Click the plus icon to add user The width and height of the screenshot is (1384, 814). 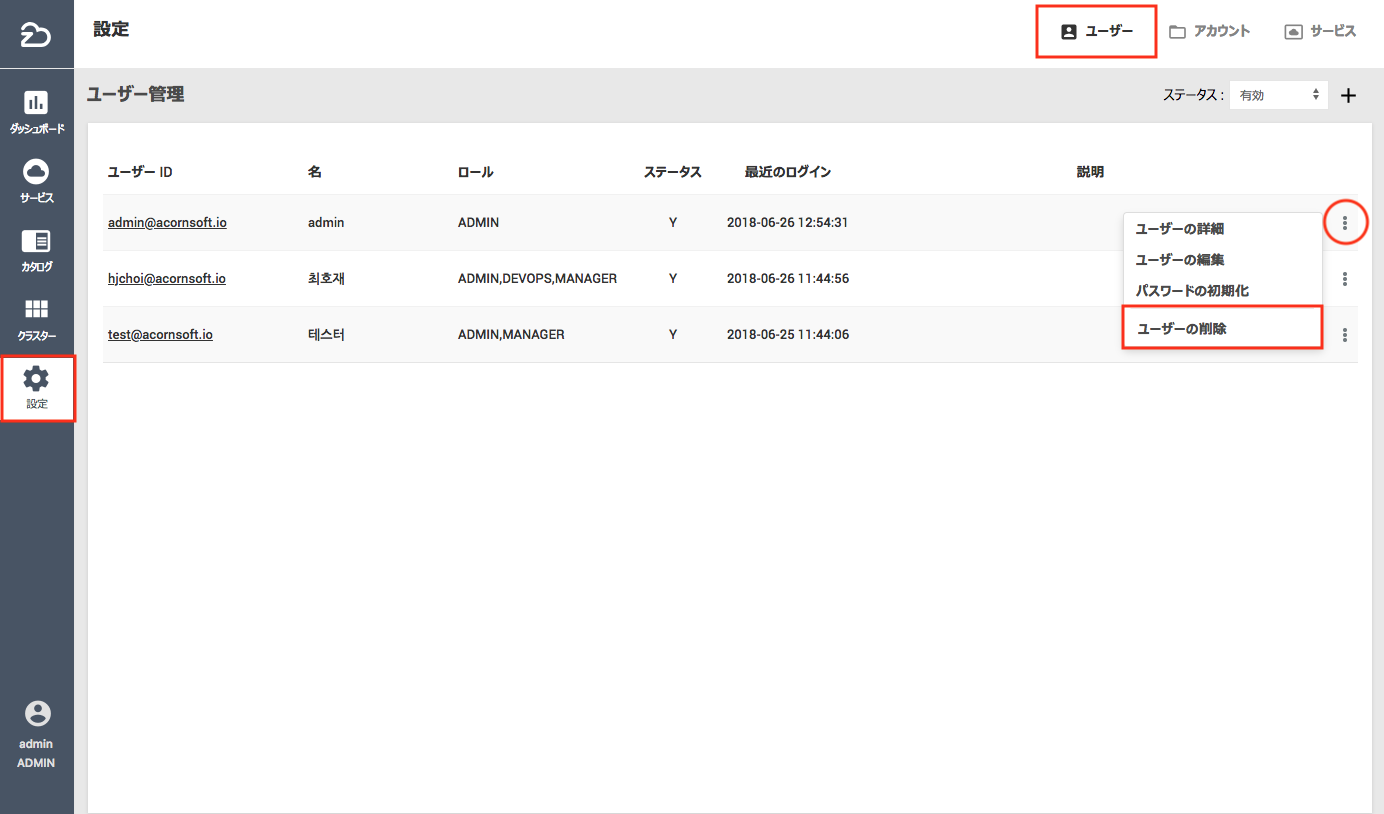(1348, 96)
